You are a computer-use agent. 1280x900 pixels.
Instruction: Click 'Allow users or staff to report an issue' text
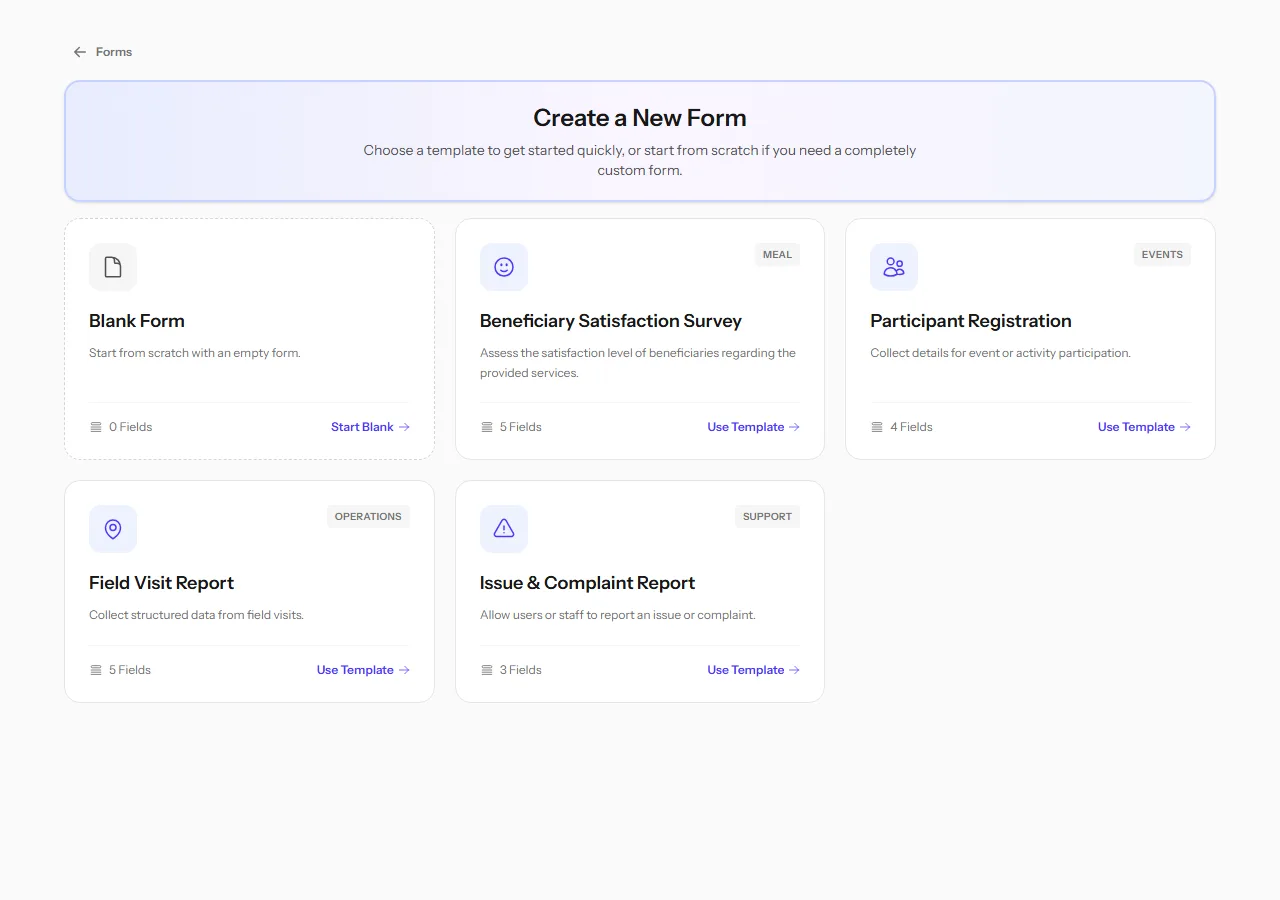pyautogui.click(x=618, y=615)
